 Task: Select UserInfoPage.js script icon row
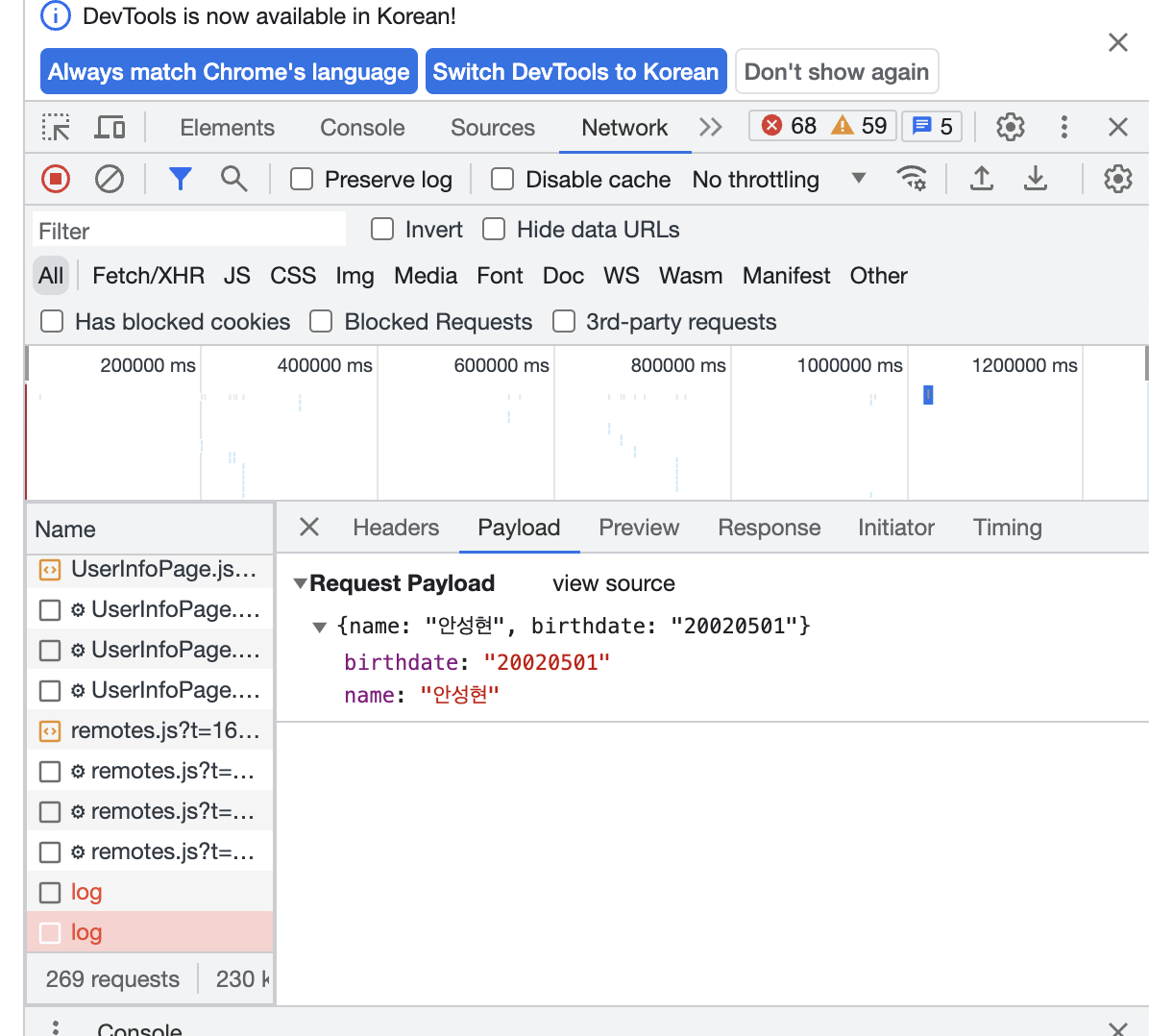[150, 569]
